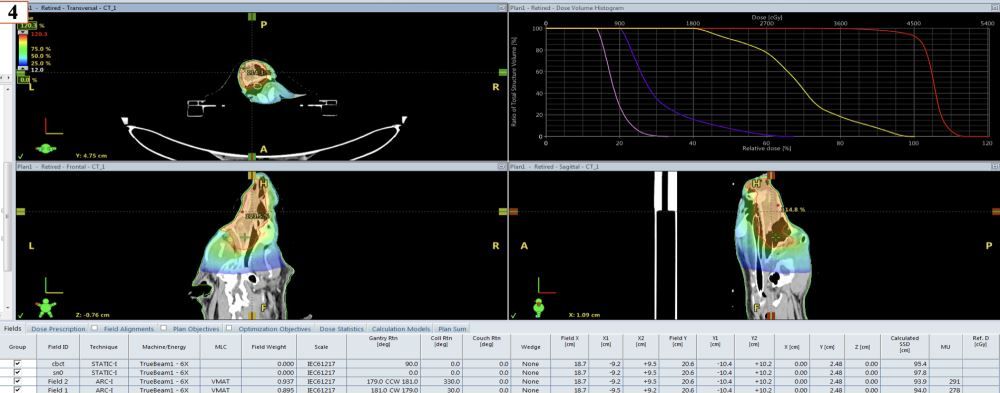Image resolution: width=1000 pixels, height=393 pixels.
Task: Click the green checkmark in Transversal view corner
Action: 21,155
